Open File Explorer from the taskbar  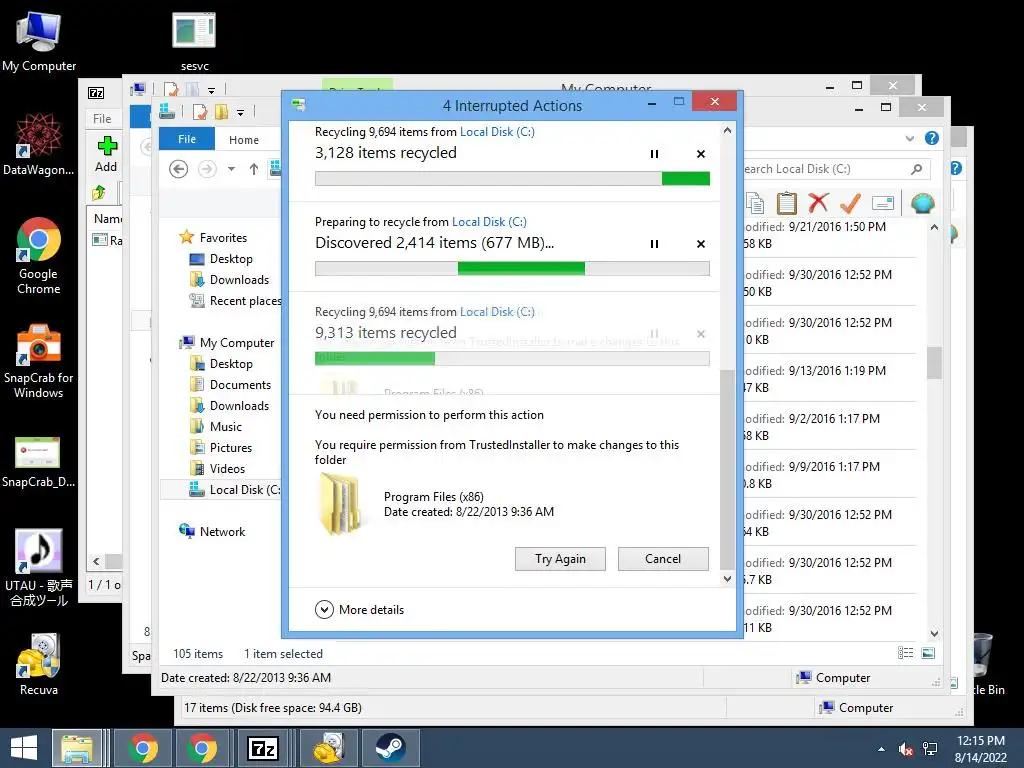(x=77, y=748)
